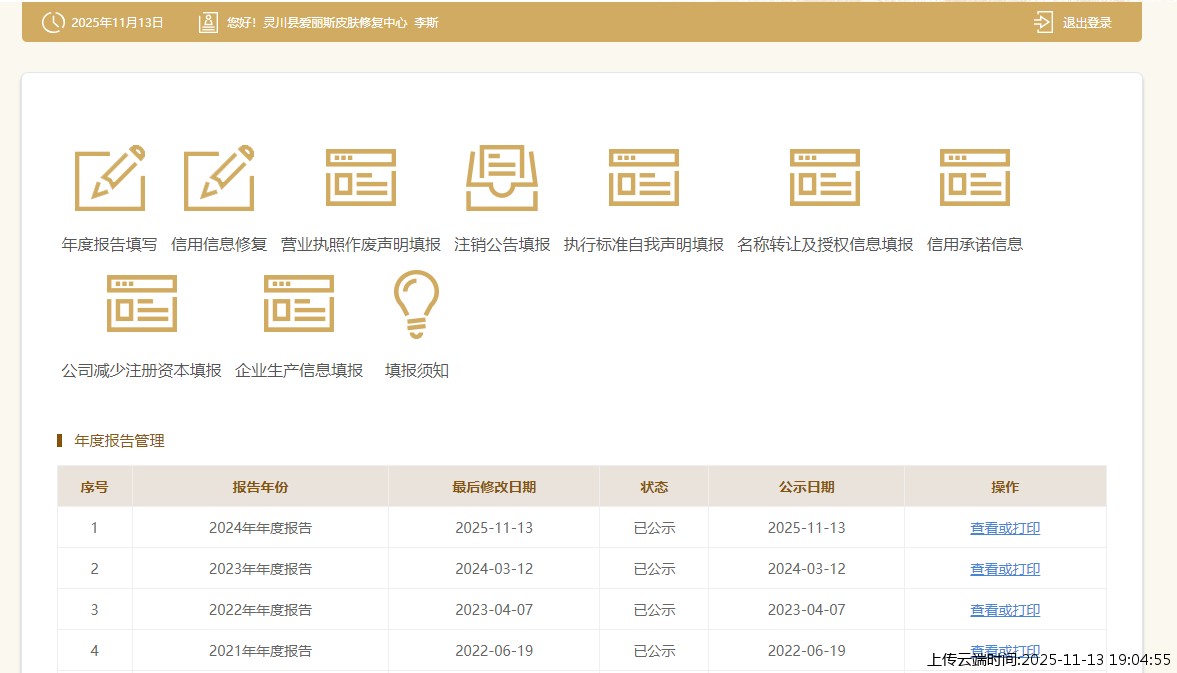Click the 报告年份 column header
The image size is (1177, 673).
tap(260, 487)
